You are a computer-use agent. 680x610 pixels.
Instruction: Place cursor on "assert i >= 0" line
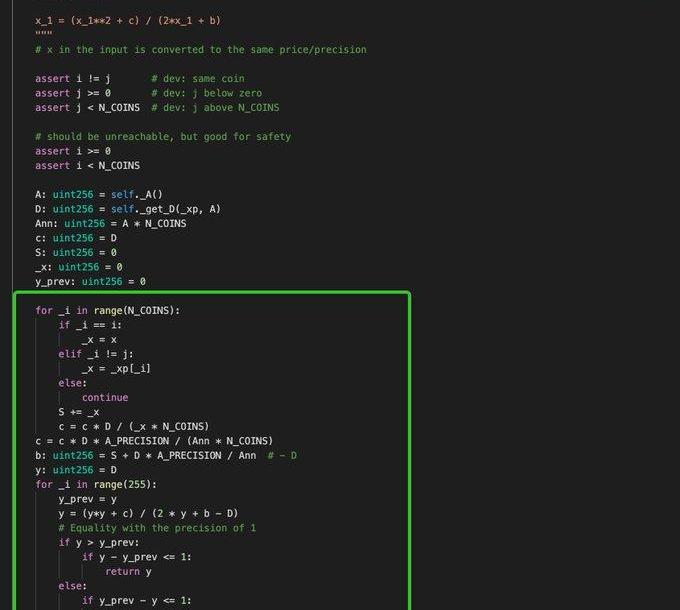tap(72, 151)
